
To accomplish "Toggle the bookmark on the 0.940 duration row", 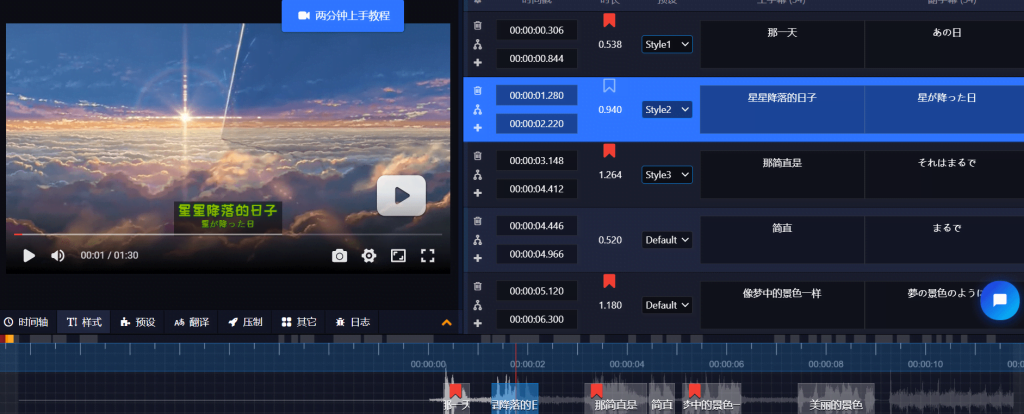I will coord(609,86).
